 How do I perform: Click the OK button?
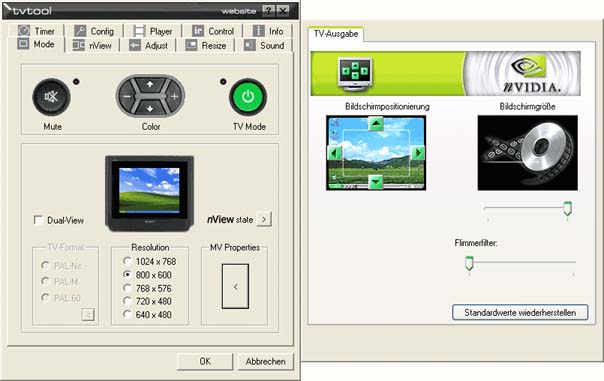click(205, 361)
